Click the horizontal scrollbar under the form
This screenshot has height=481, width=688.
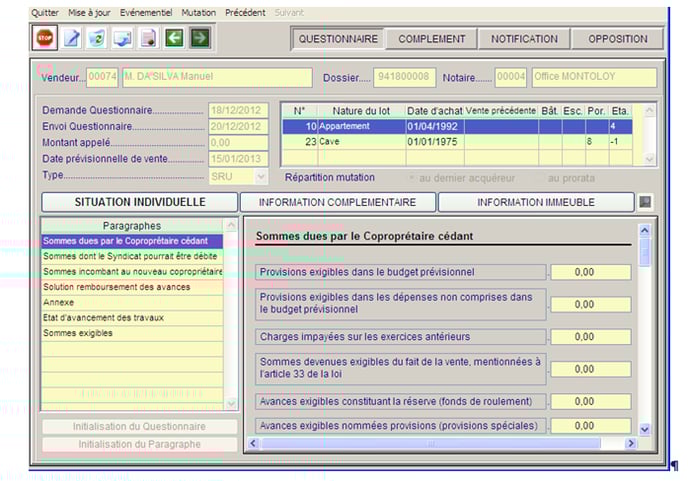point(440,443)
